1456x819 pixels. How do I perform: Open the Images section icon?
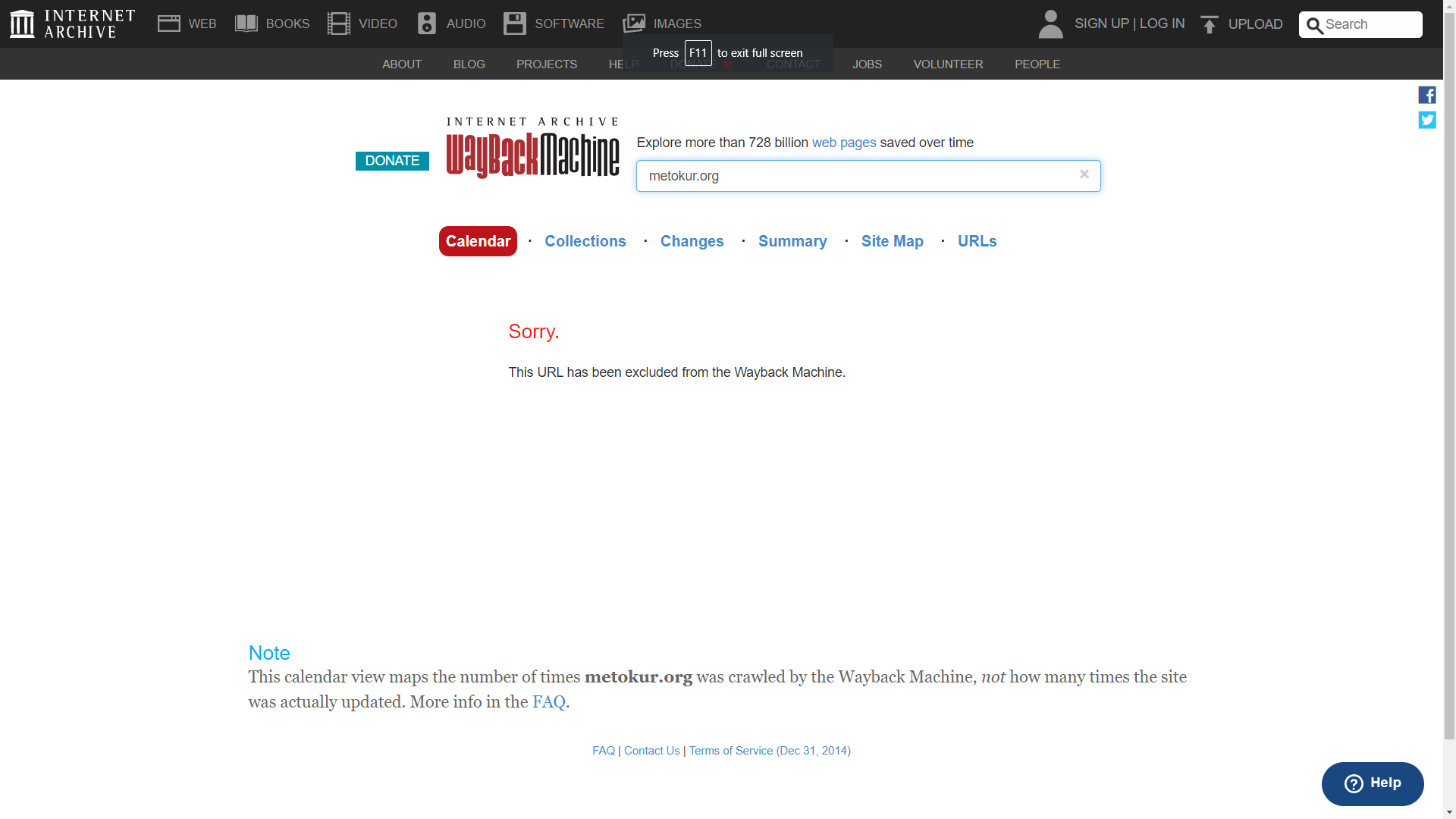(634, 24)
